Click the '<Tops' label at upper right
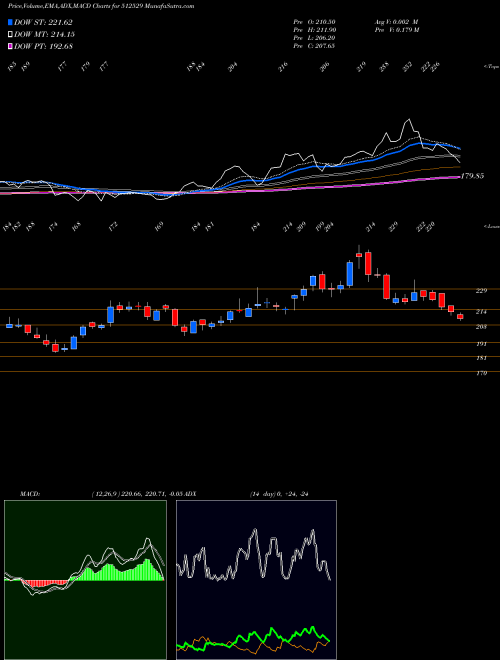Viewport: 500px width, 660px height. click(491, 67)
